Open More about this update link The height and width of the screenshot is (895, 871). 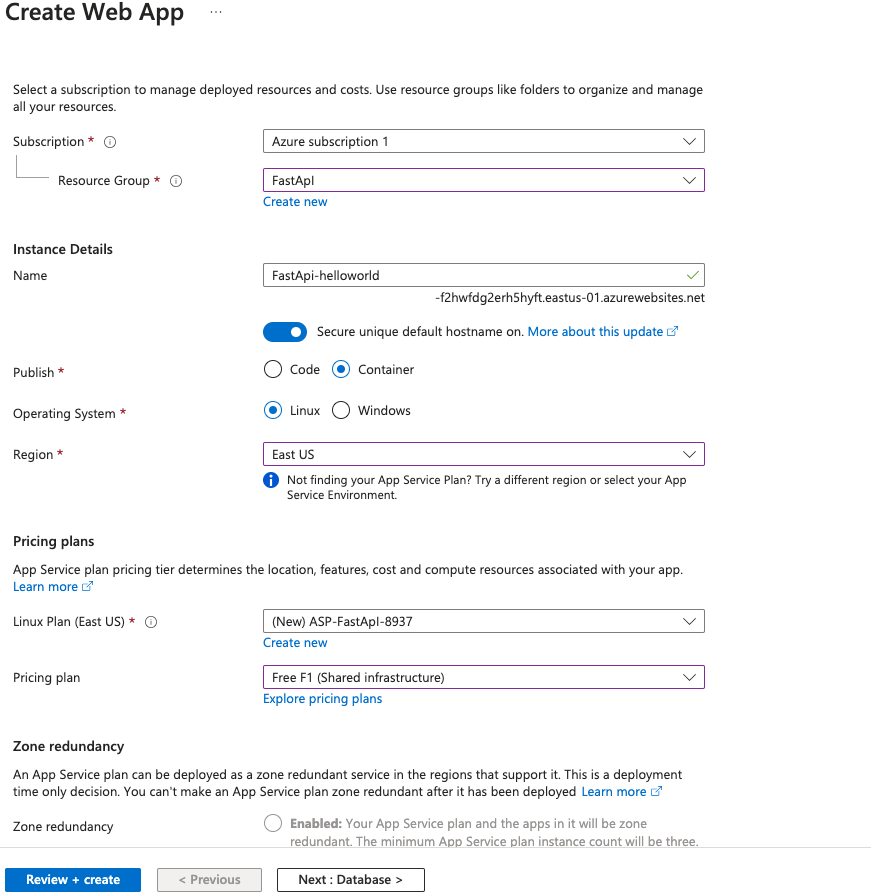click(595, 332)
